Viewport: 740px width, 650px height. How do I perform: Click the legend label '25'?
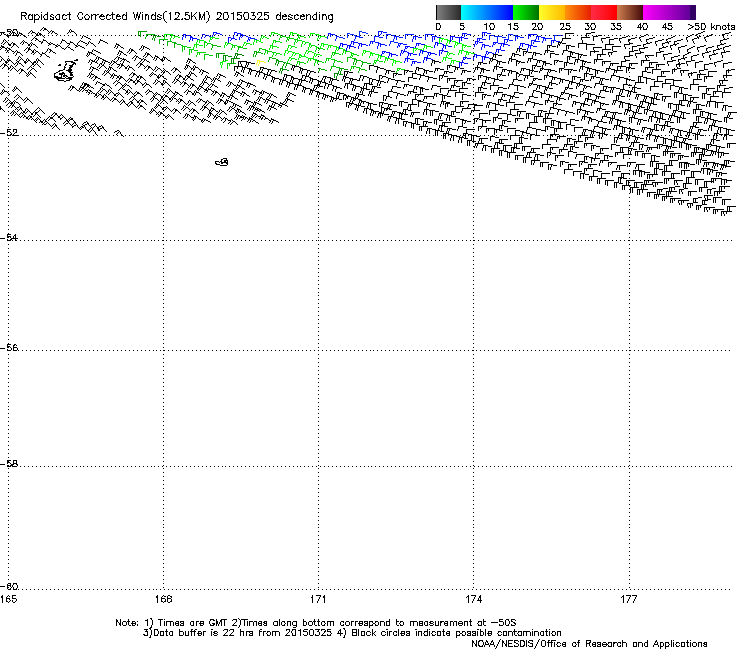[x=565, y=27]
